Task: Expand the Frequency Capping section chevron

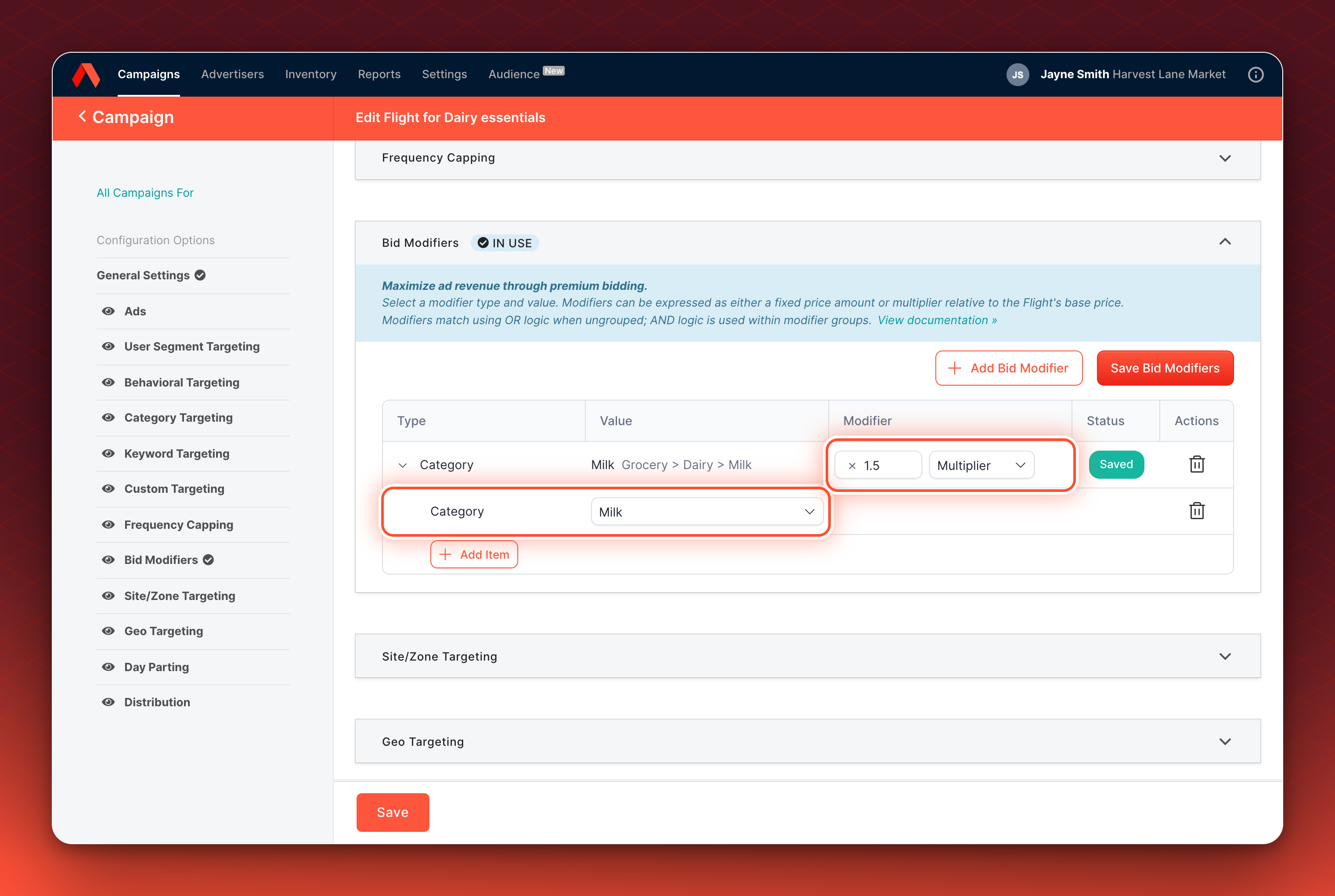Action: pyautogui.click(x=1225, y=158)
